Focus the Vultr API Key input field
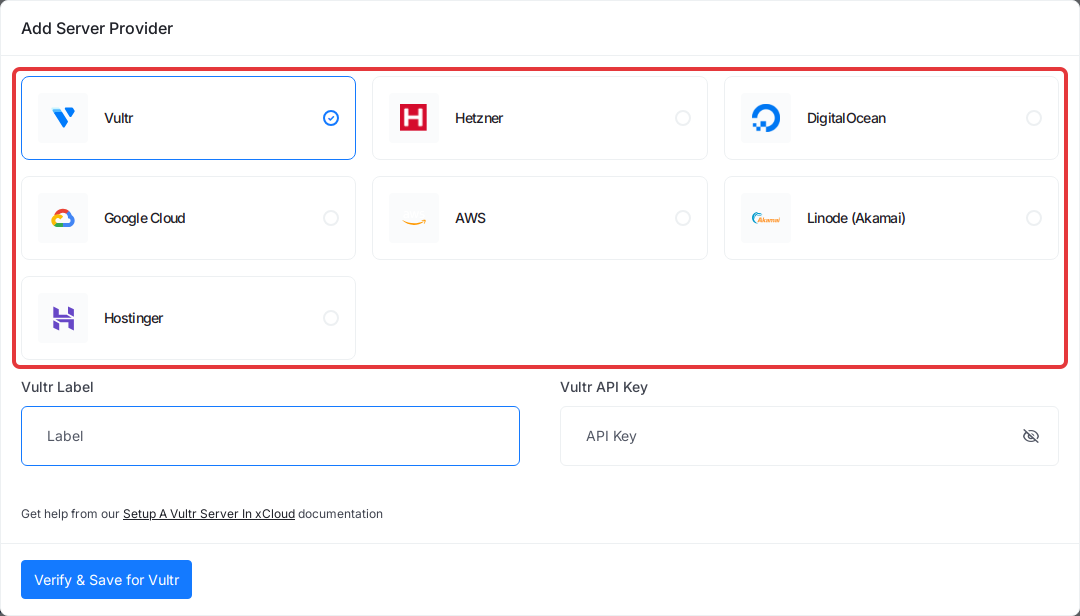Screen dimensions: 1080x616 pos(809,436)
